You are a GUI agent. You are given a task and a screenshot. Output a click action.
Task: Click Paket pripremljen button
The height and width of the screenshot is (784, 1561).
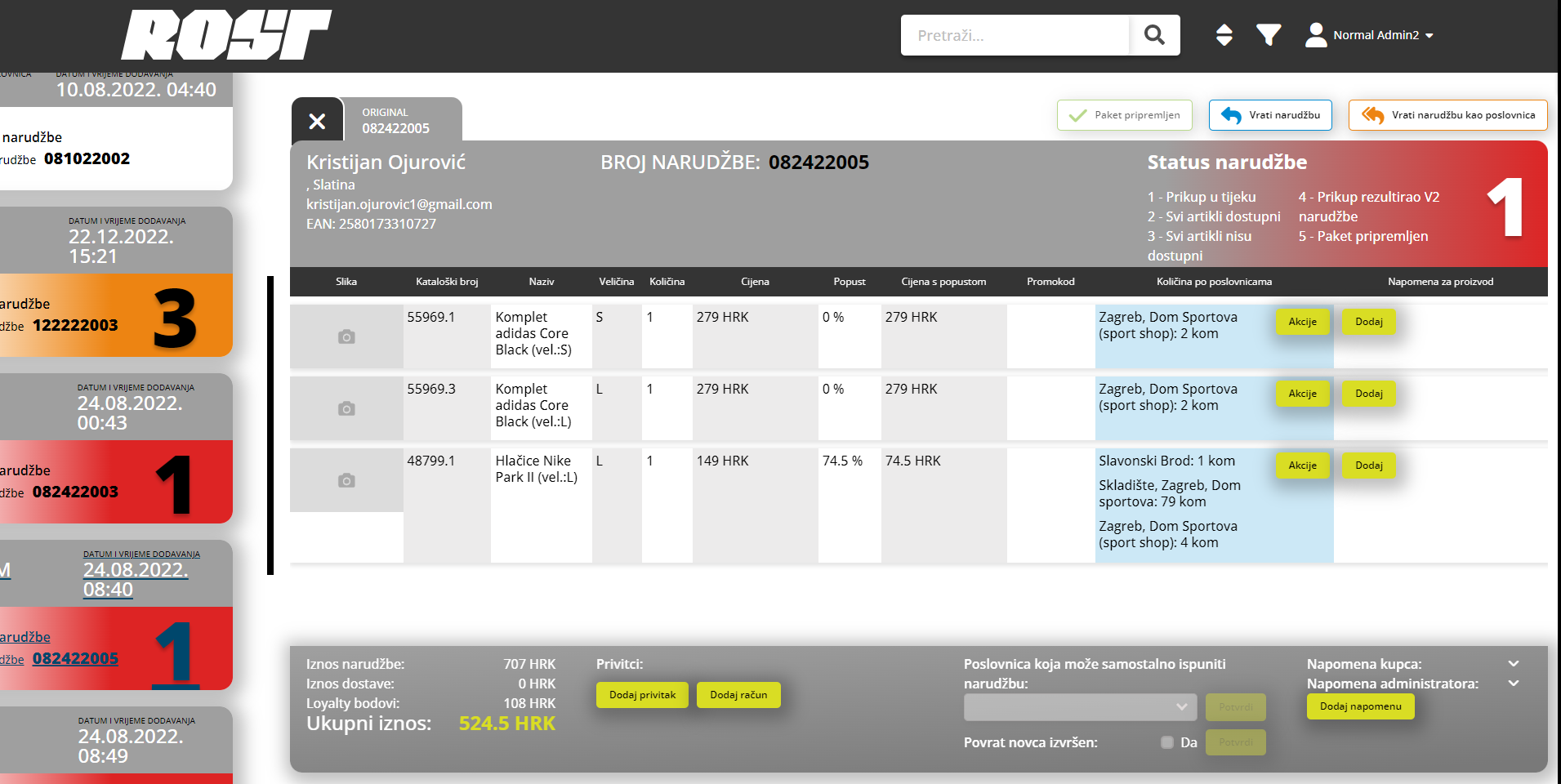1125,115
